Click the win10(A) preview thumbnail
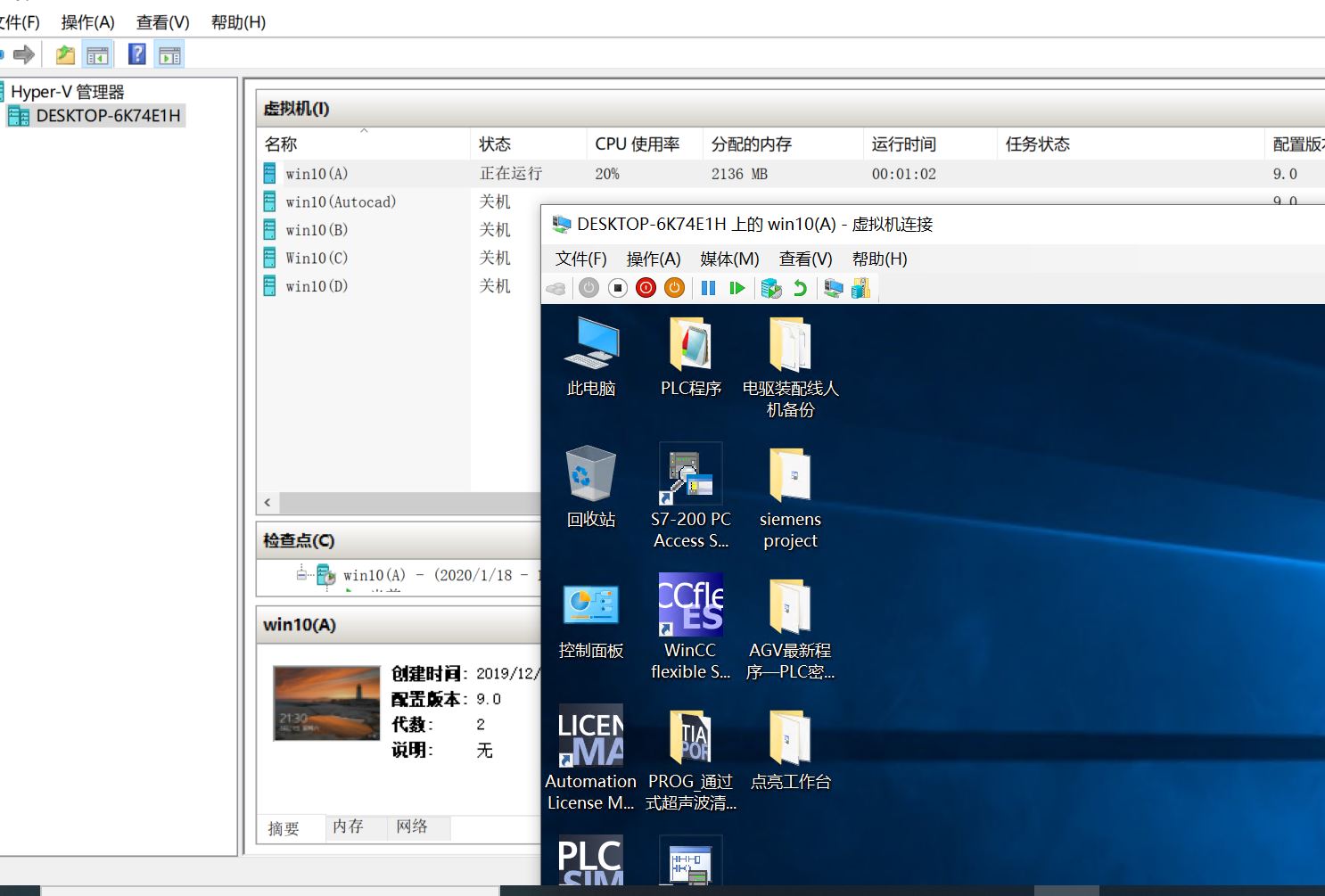This screenshot has width=1325, height=896. 326,703
